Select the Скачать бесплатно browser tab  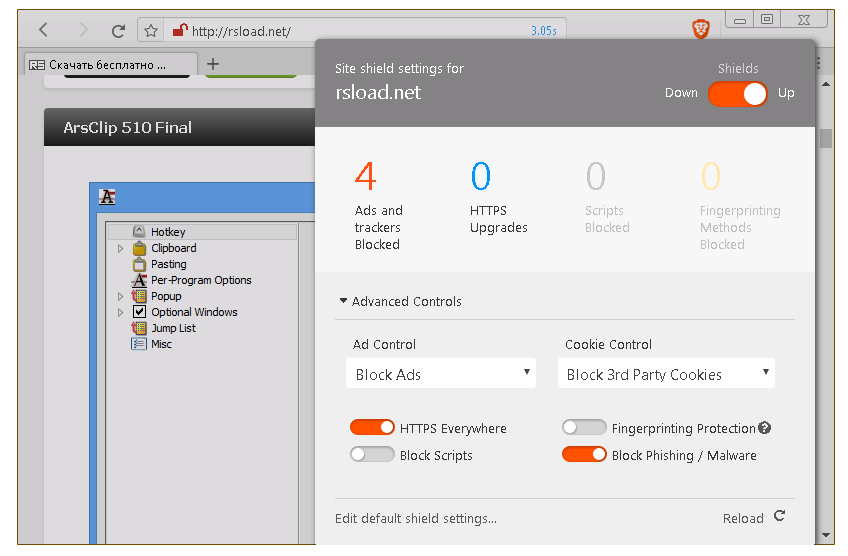pyautogui.click(x=111, y=64)
